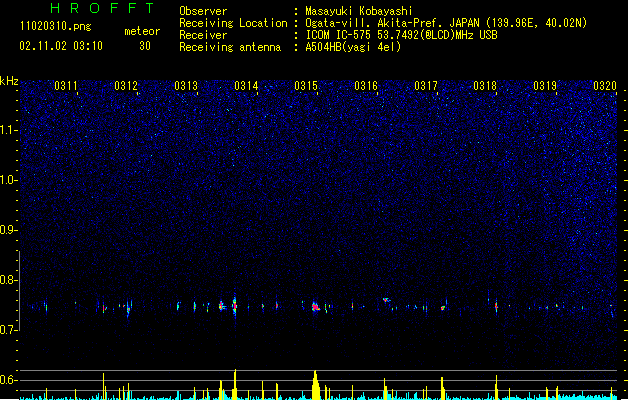The image size is (629, 400).
Task: Click the HROFFT title text
Action: click(x=102, y=8)
